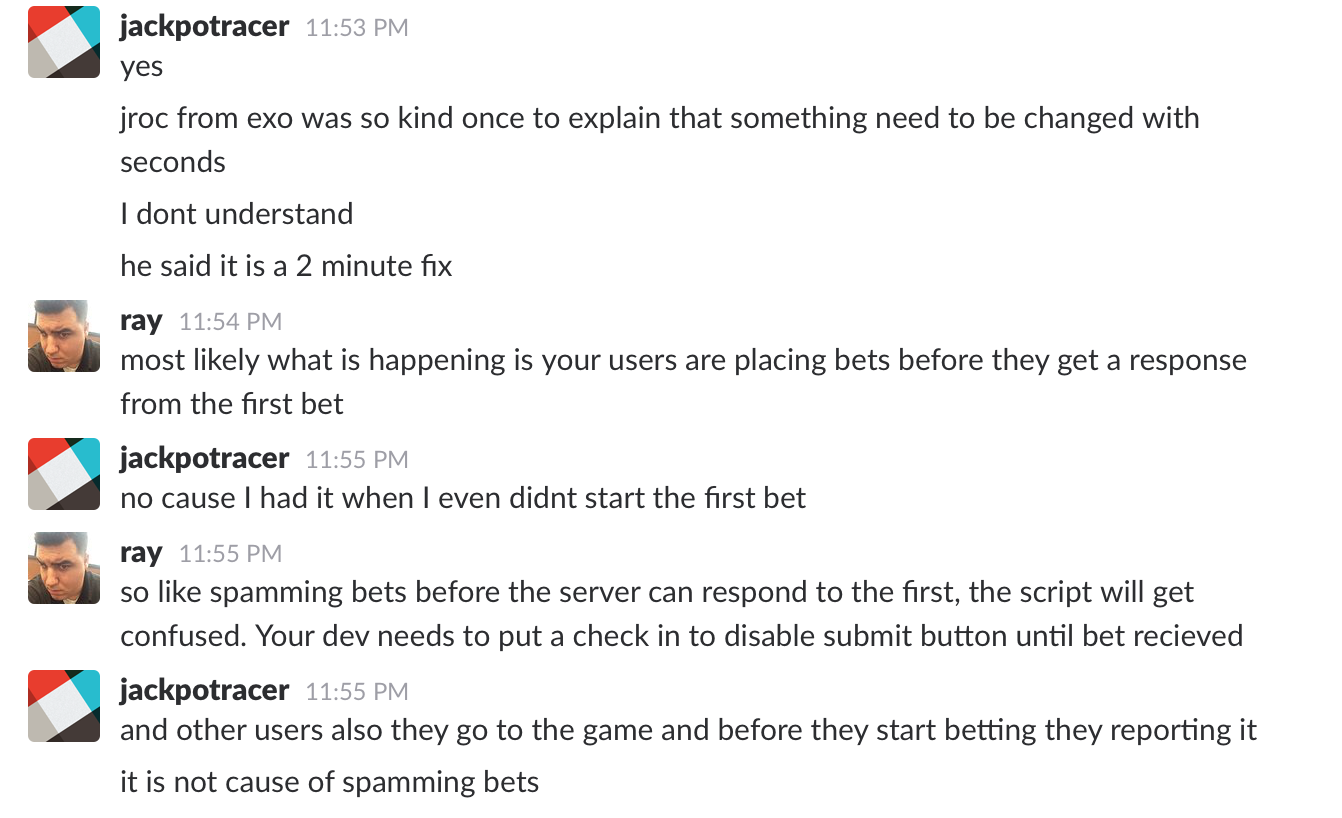Click the message 'it is not cause of spamming bets'

(330, 782)
